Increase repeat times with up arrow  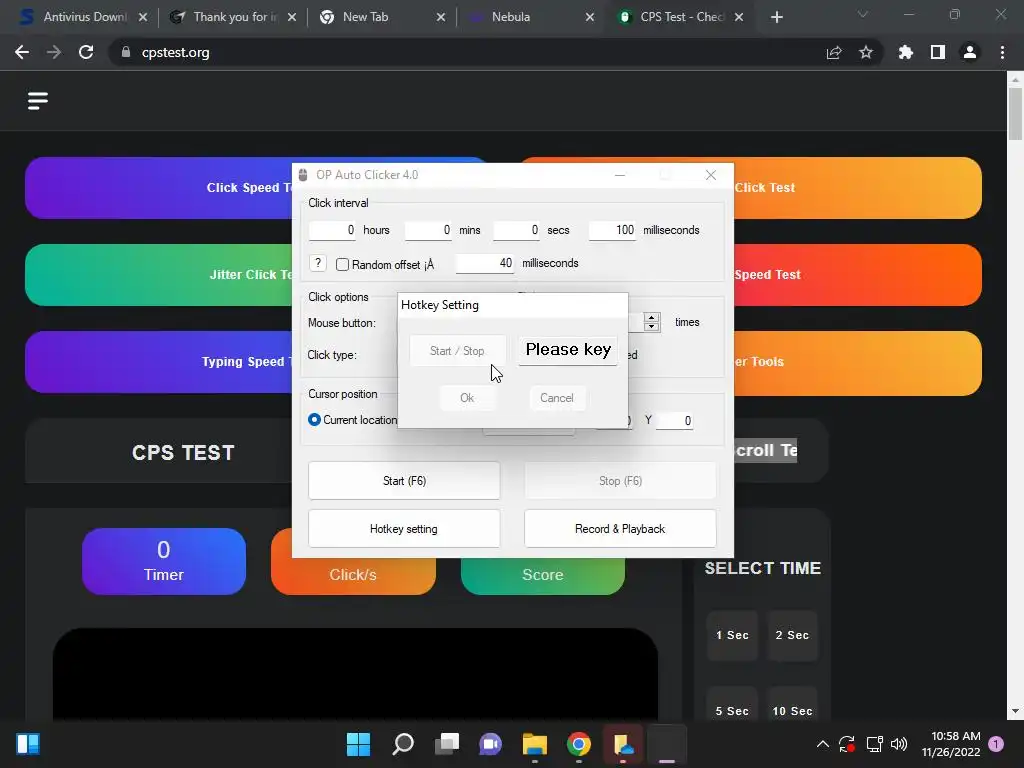coord(651,317)
